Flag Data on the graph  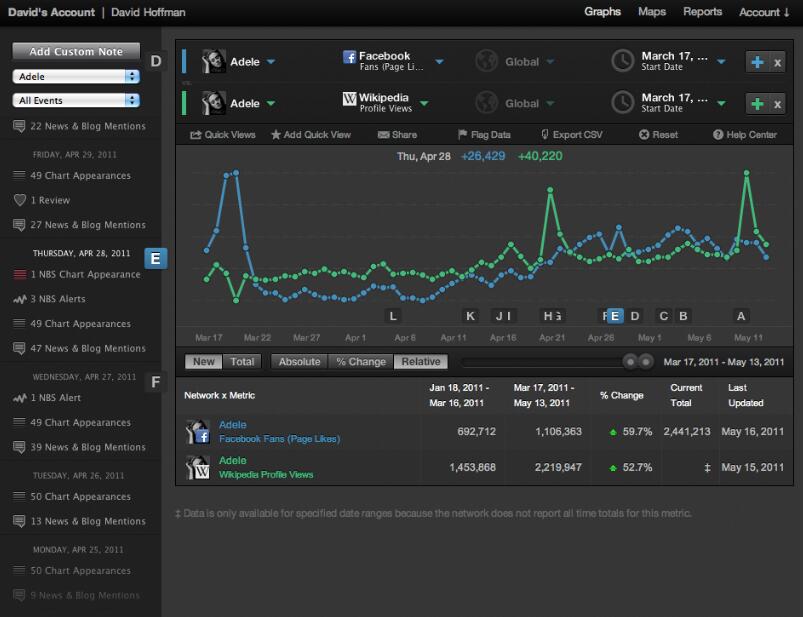pyautogui.click(x=484, y=135)
